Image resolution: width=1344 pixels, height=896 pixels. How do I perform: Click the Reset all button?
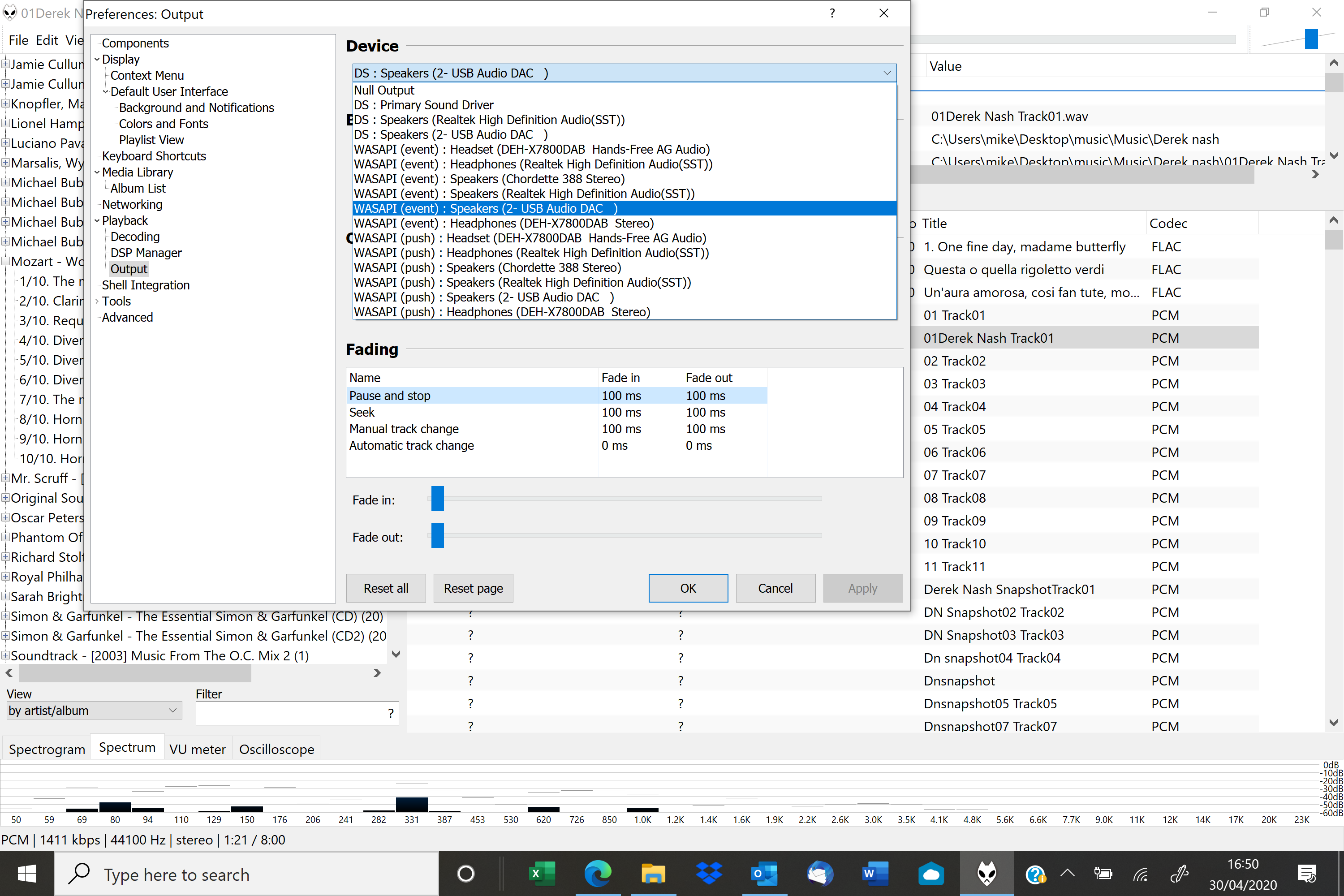pyautogui.click(x=386, y=588)
